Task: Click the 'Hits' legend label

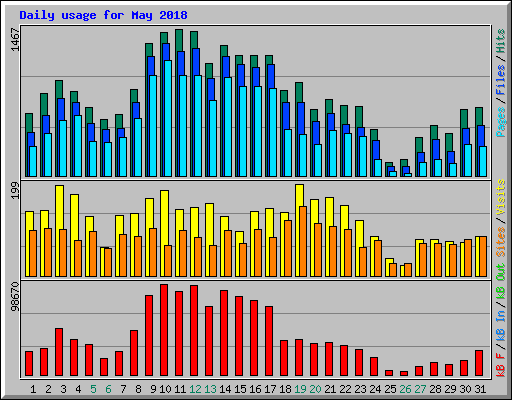Action: pyautogui.click(x=501, y=41)
